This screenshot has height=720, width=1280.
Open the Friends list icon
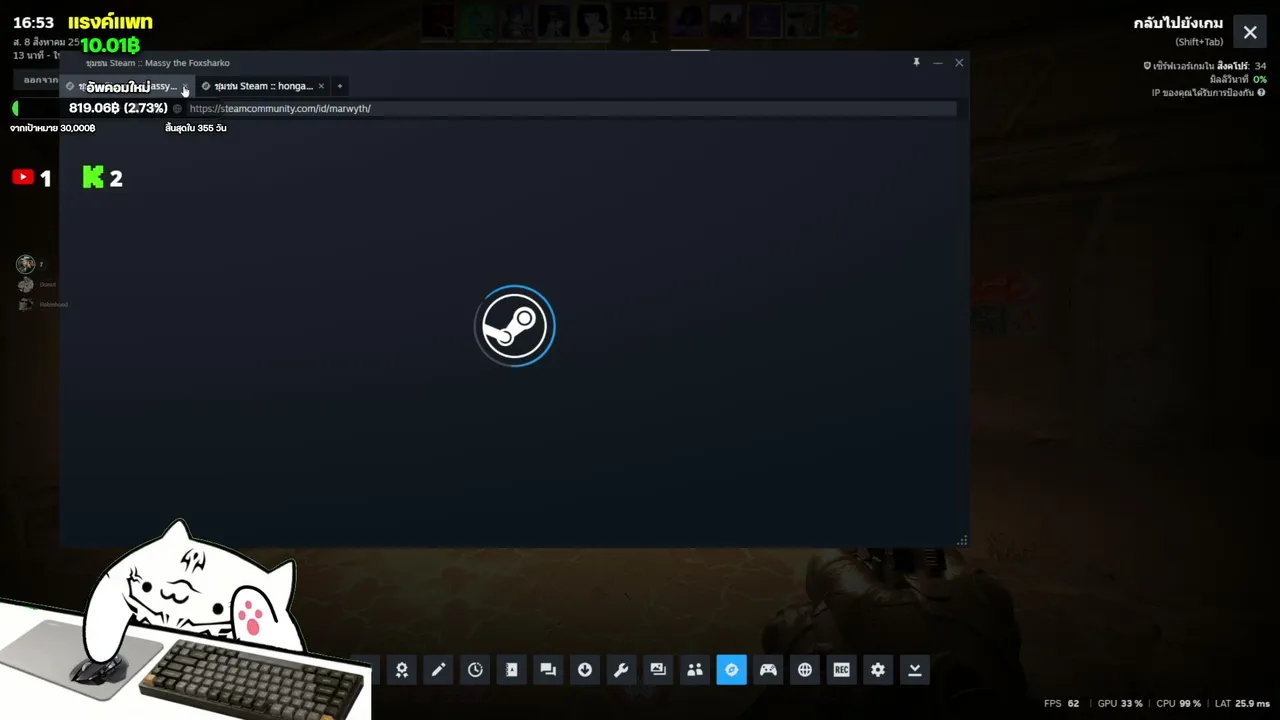coord(695,670)
